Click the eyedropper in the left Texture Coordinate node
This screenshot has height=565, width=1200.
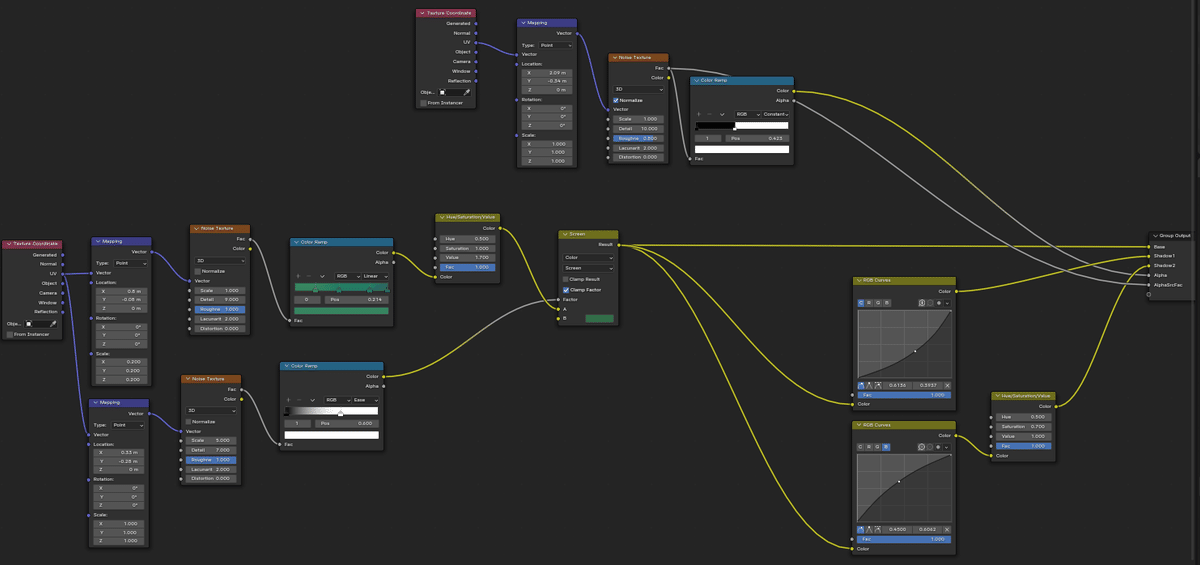pyautogui.click(x=53, y=324)
